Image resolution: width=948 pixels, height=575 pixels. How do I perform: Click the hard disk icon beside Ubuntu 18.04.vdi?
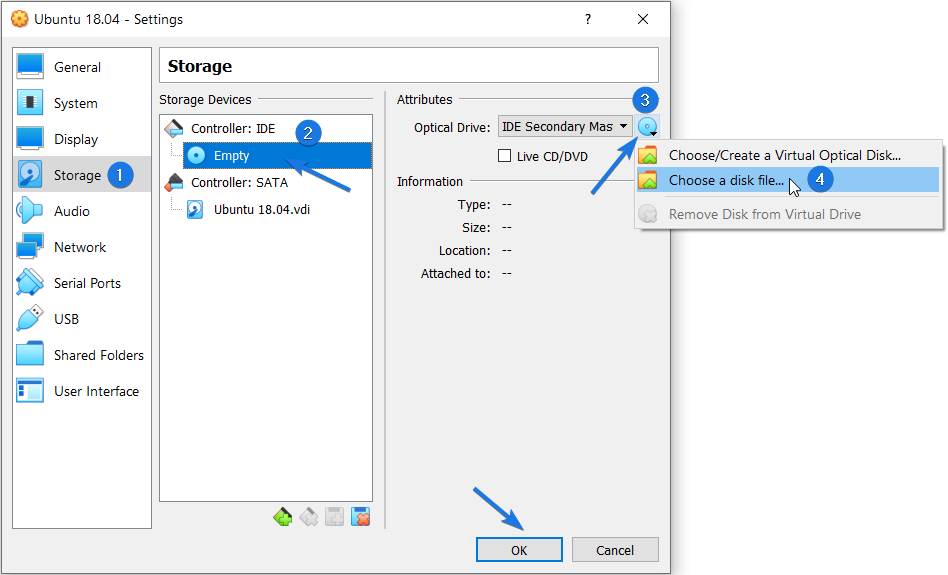[195, 209]
